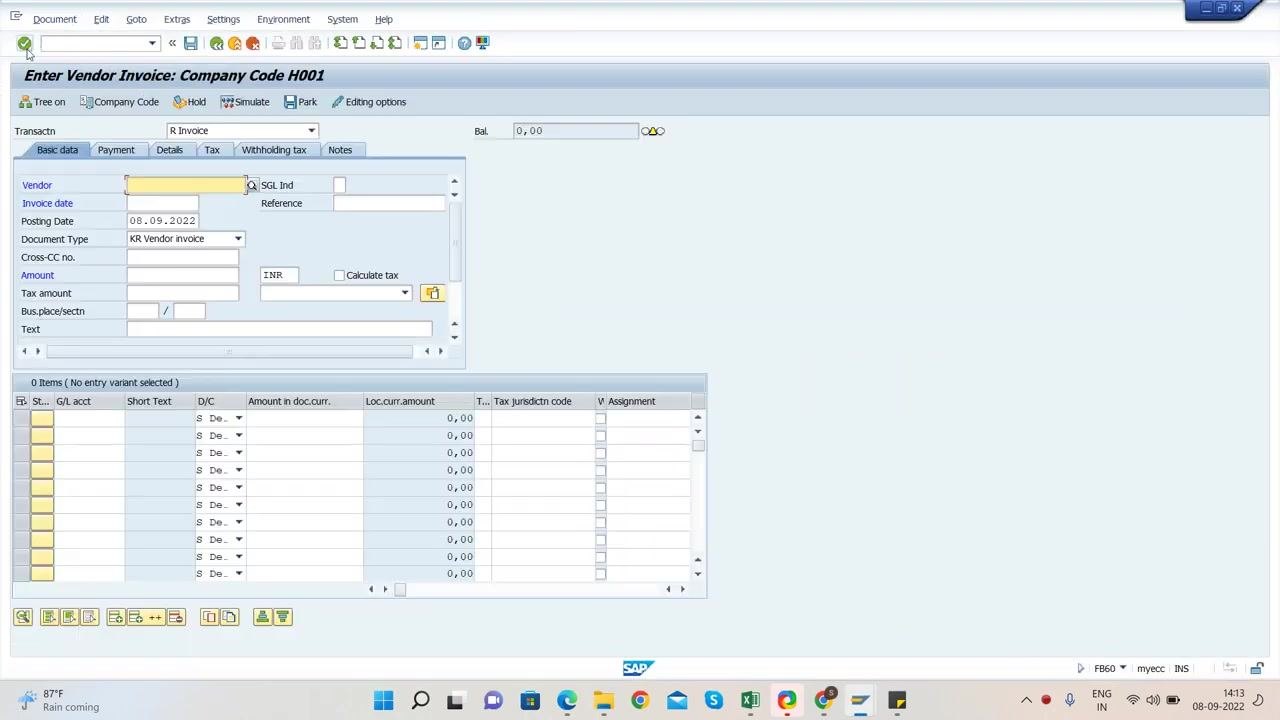Image resolution: width=1280 pixels, height=720 pixels.
Task: Open the Document menu
Action: 54,19
